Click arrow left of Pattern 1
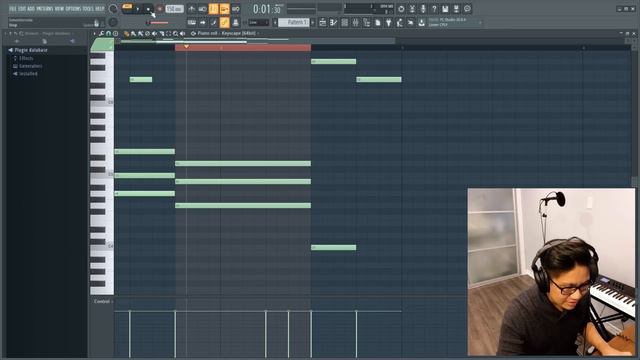 tap(275, 22)
